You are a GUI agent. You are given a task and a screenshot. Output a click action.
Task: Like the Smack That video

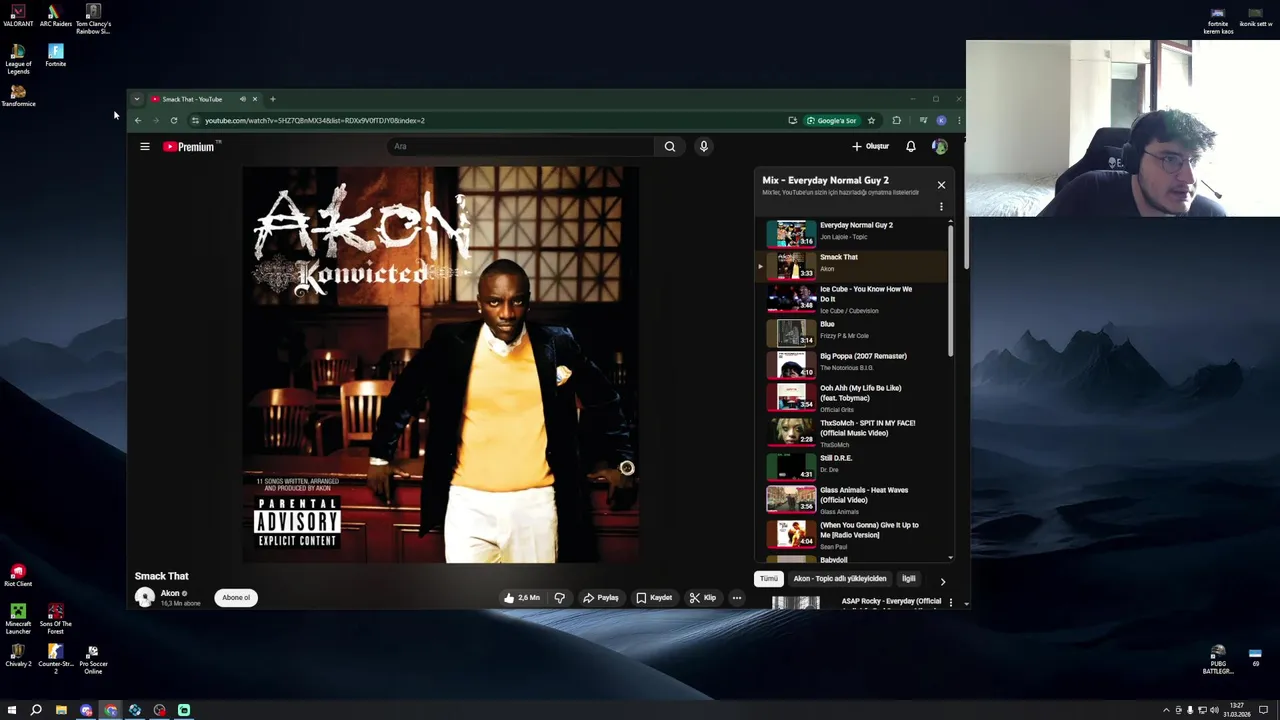tap(522, 598)
